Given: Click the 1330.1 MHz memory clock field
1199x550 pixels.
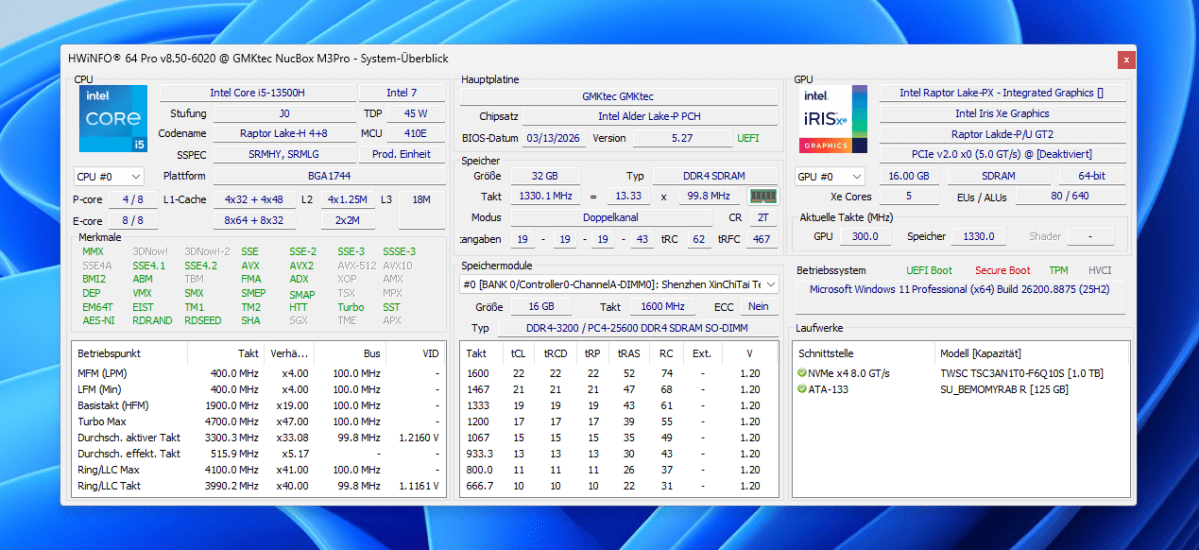Looking at the screenshot, I should [x=545, y=197].
